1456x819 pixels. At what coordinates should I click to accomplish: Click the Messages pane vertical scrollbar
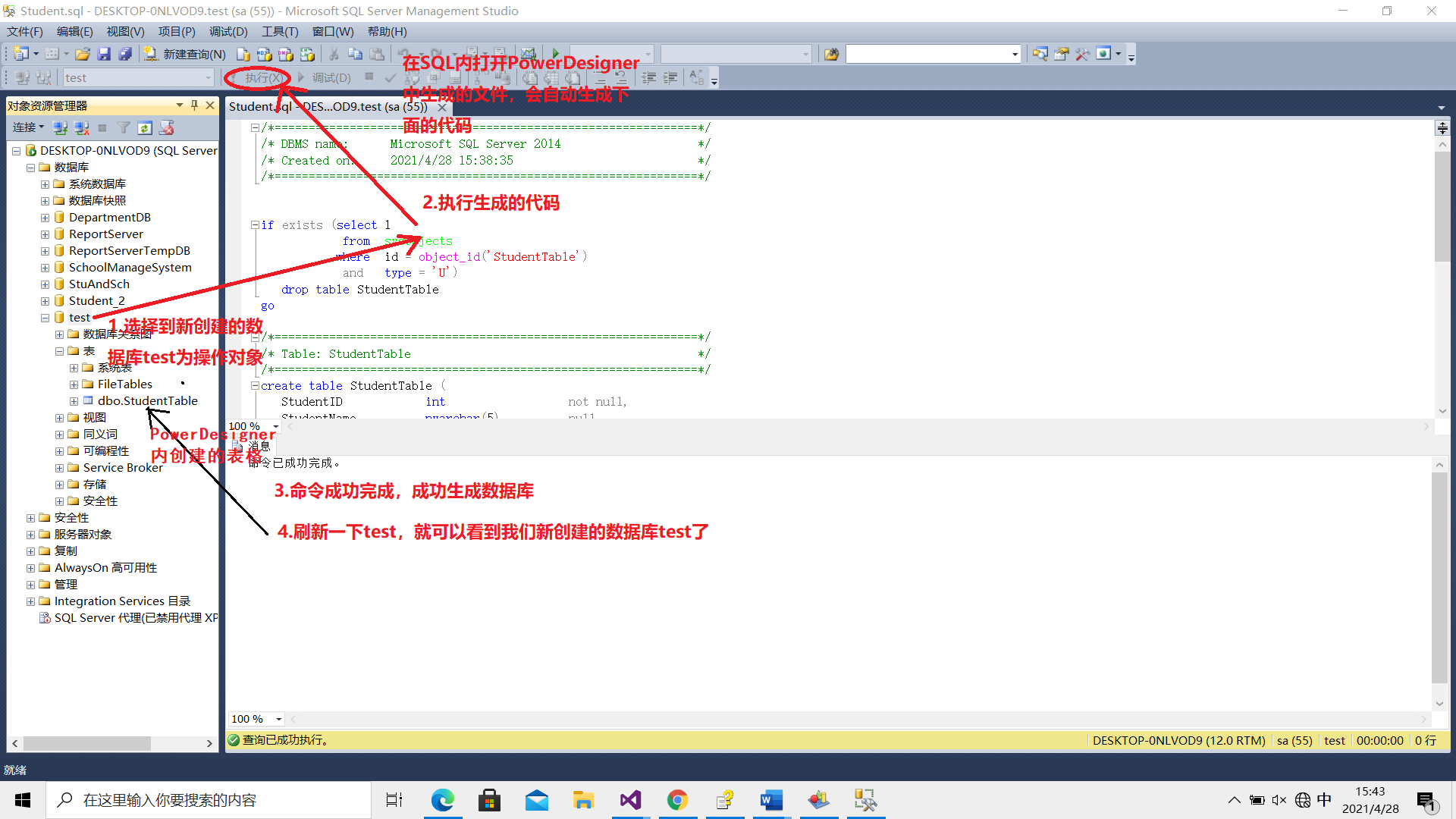tap(1439, 578)
